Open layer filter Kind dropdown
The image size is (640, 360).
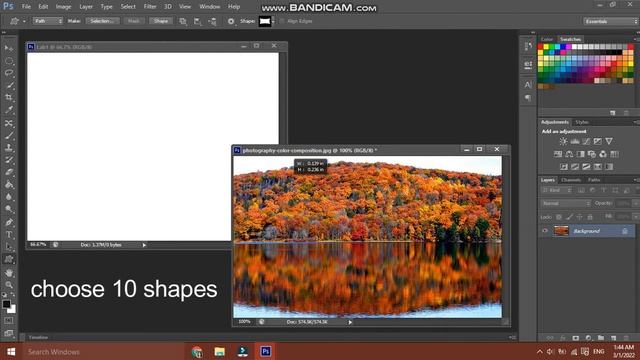coord(556,191)
